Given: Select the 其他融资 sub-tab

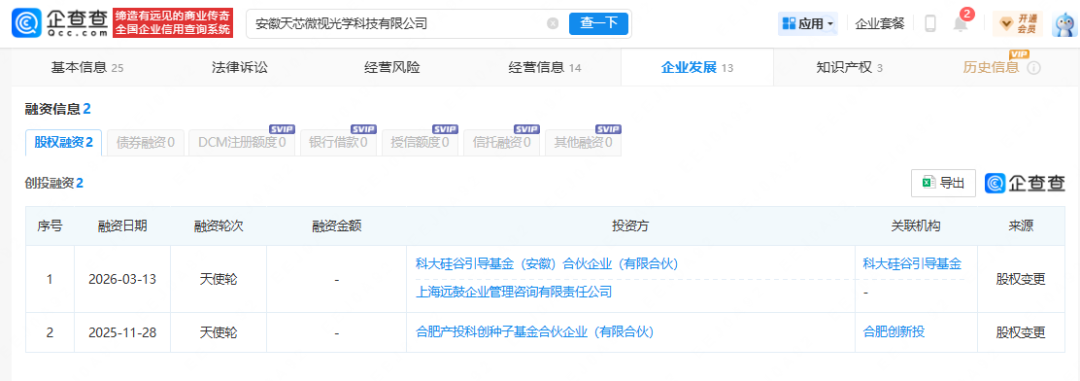Looking at the screenshot, I should 583,143.
